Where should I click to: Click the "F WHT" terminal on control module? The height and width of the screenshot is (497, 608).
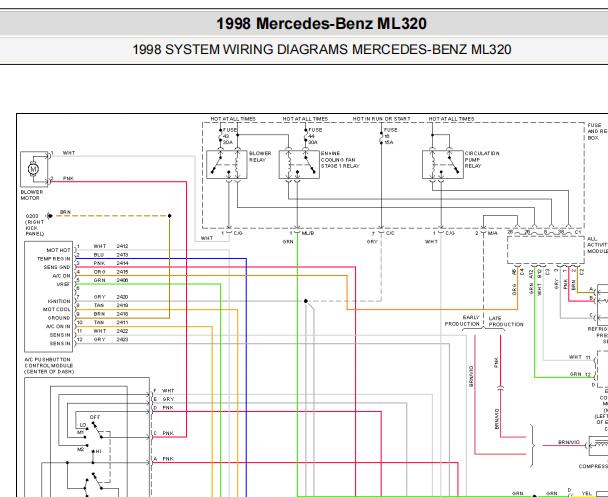pyautogui.click(x=164, y=391)
